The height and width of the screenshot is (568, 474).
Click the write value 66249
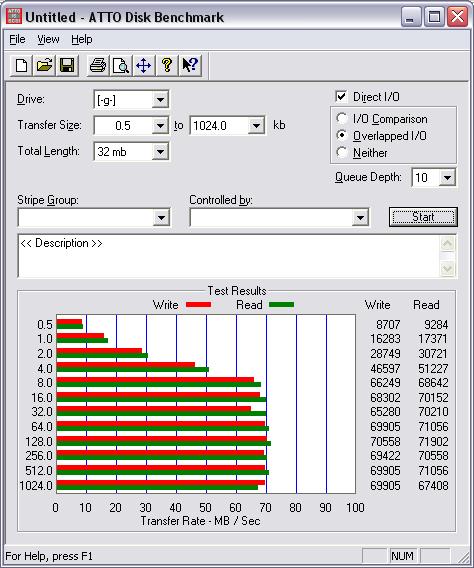tap(385, 383)
